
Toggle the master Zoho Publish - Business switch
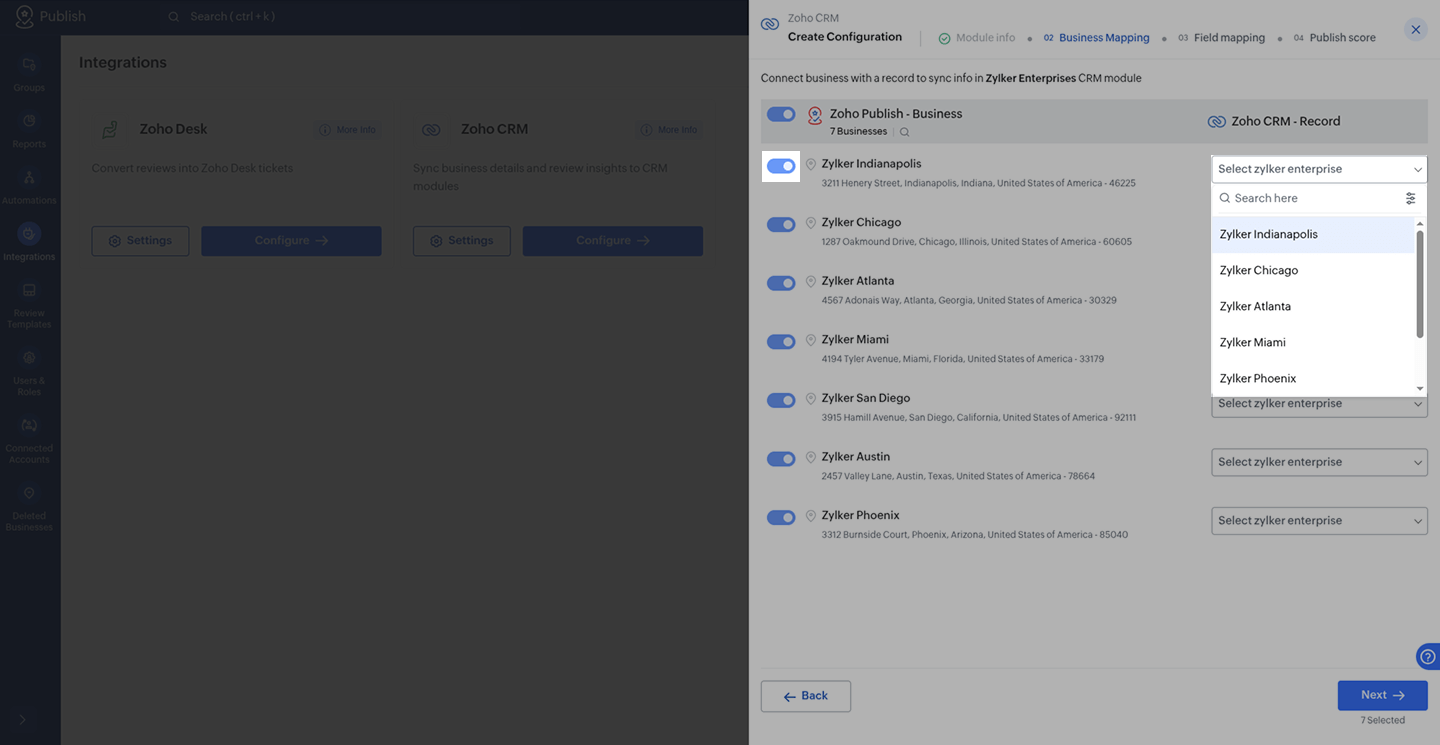pos(781,114)
